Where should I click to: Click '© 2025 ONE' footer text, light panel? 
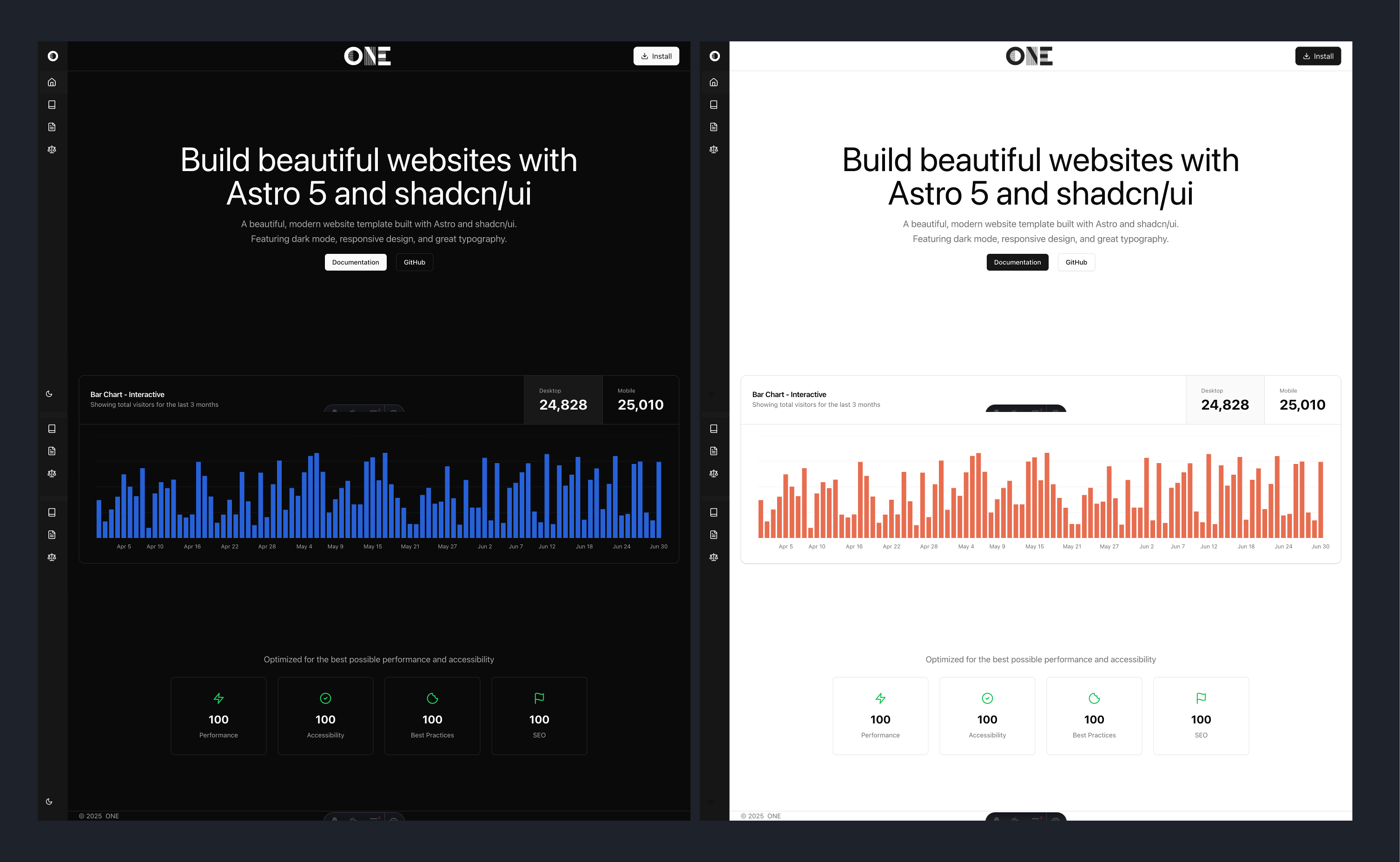761,816
